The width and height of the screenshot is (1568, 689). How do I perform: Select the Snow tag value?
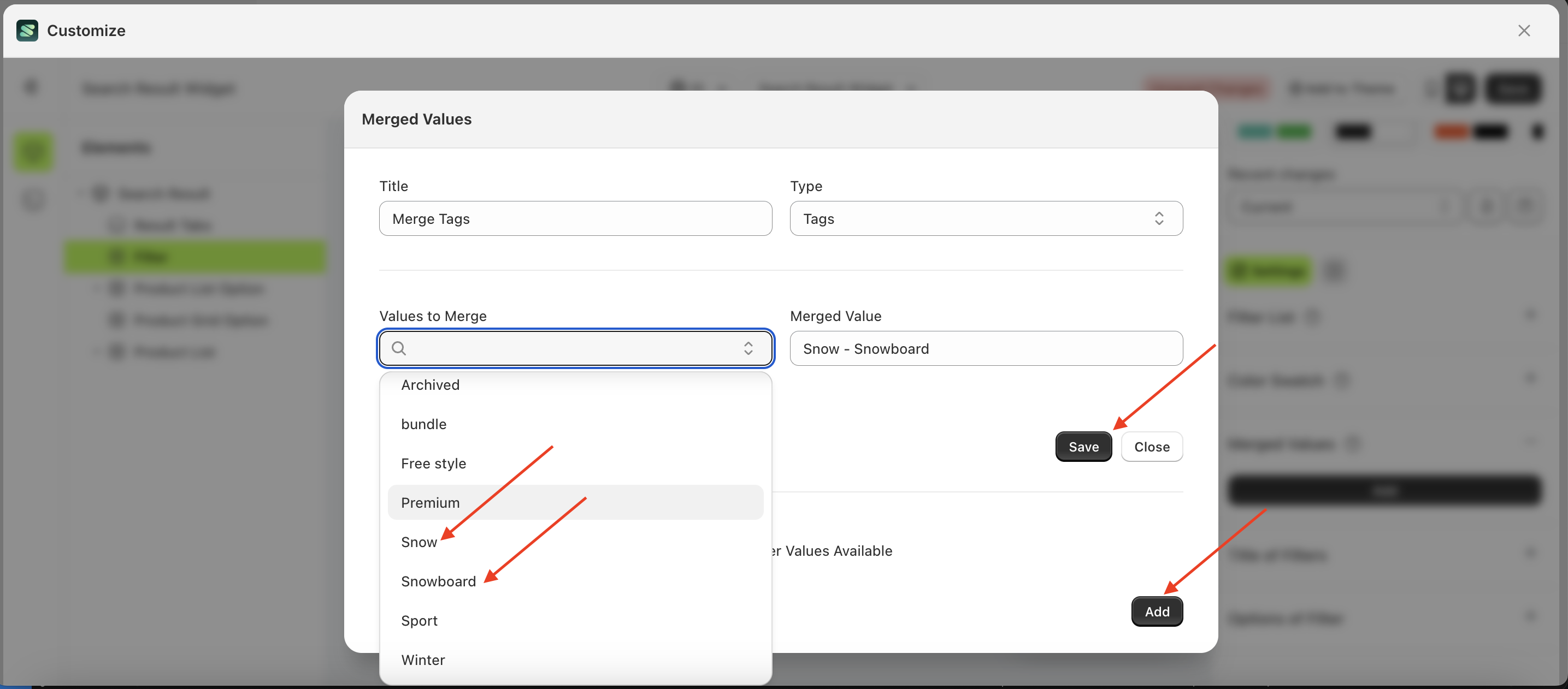[x=419, y=543]
